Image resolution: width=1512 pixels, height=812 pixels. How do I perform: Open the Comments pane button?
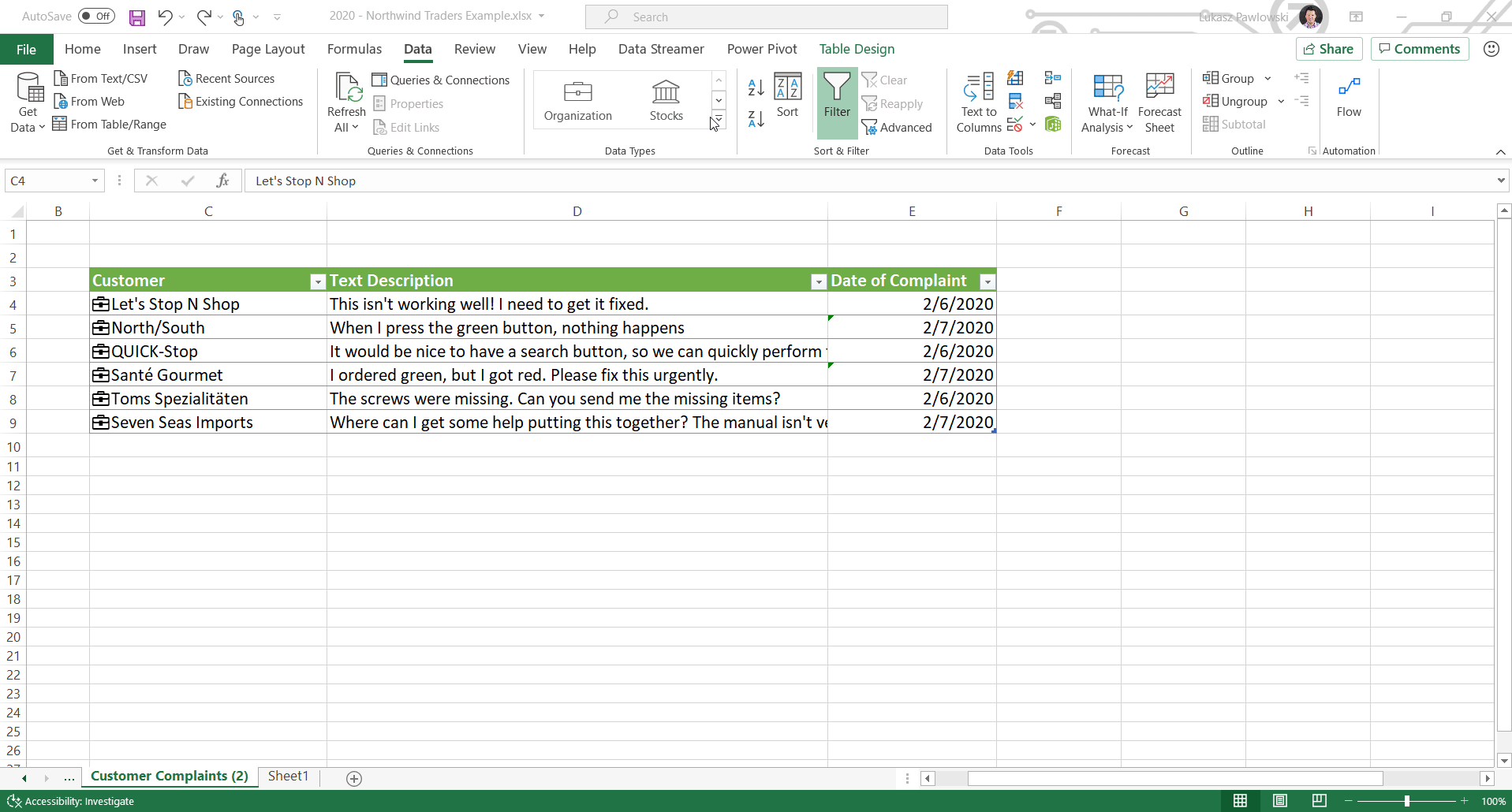pyautogui.click(x=1419, y=49)
